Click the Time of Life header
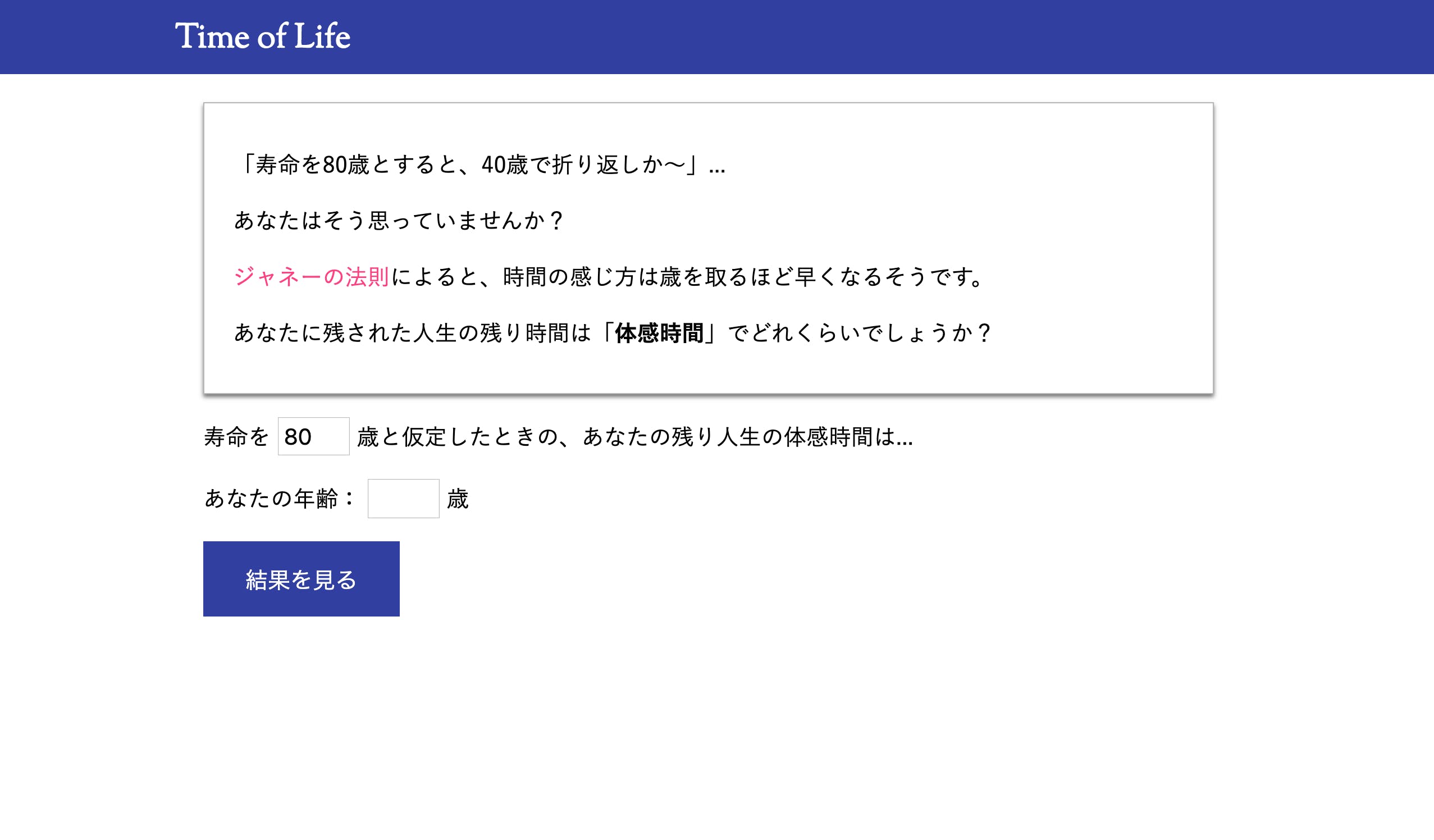Screen dimensions: 1434x840 [262, 36]
